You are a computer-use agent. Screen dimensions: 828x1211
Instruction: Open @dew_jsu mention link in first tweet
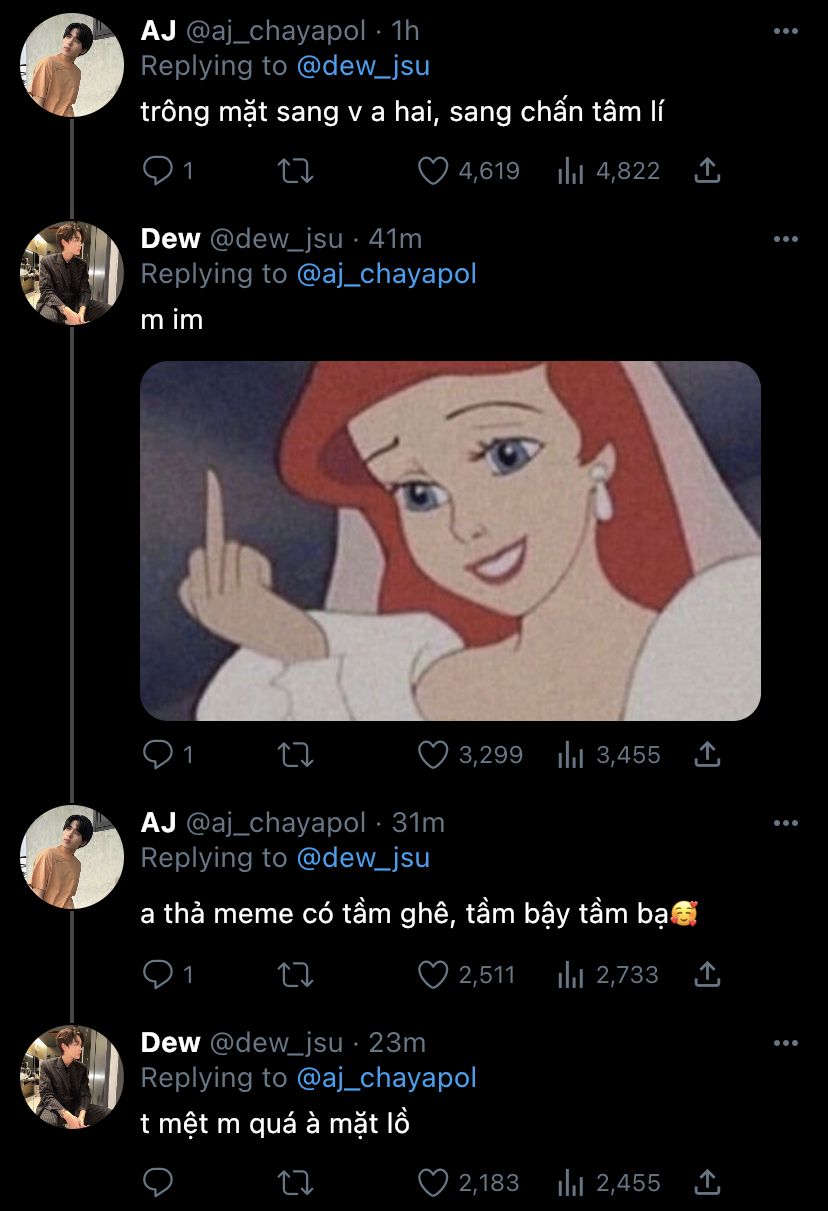coord(363,66)
